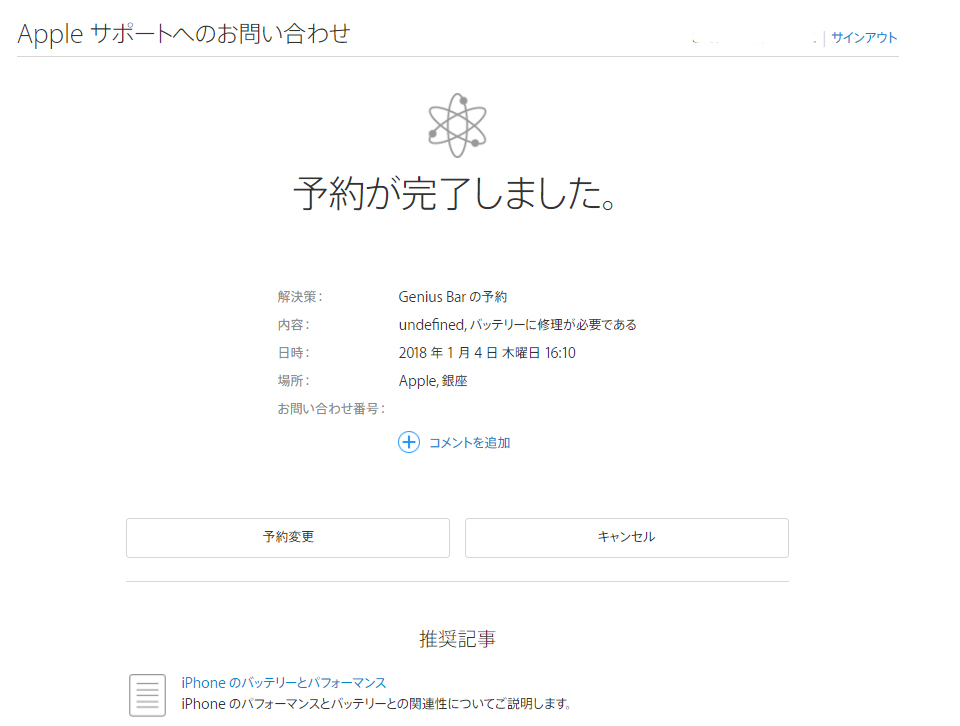Click the date 2018 年 1 月 4 日 text

click(x=487, y=353)
